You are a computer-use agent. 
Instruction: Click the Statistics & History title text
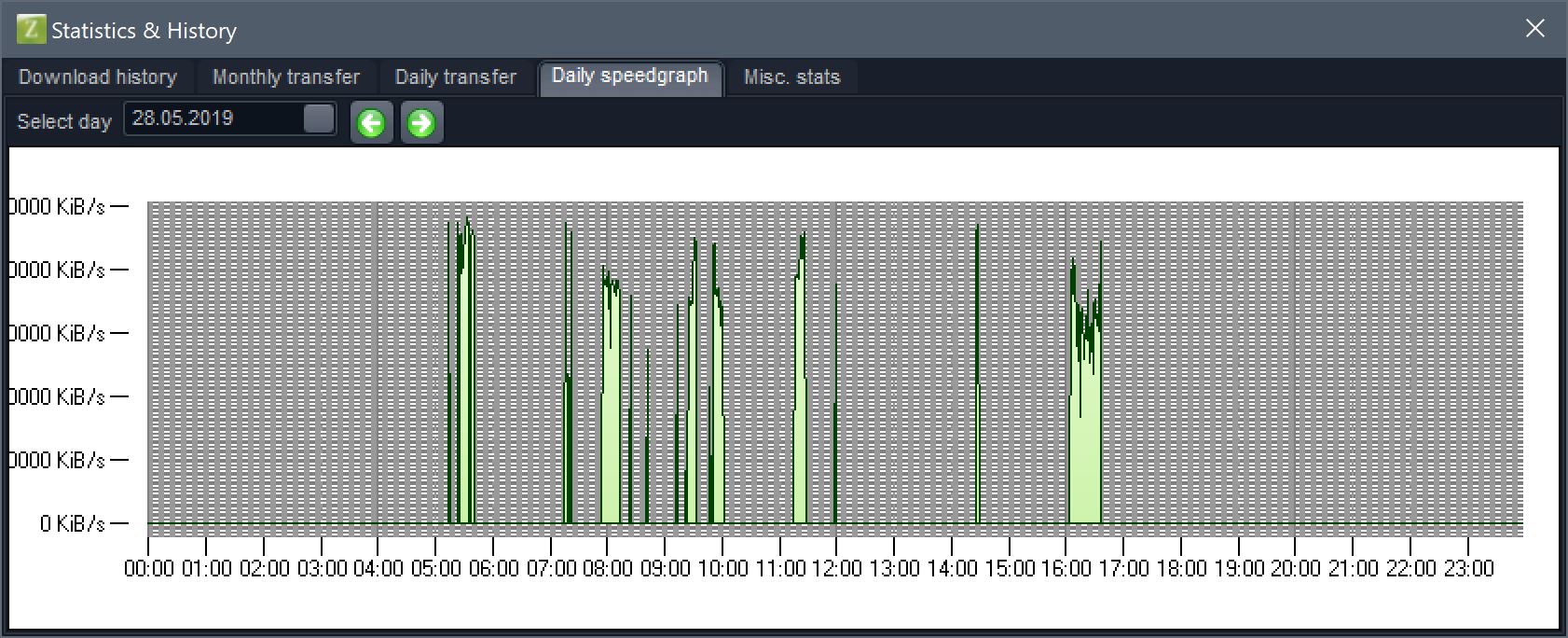click(144, 31)
